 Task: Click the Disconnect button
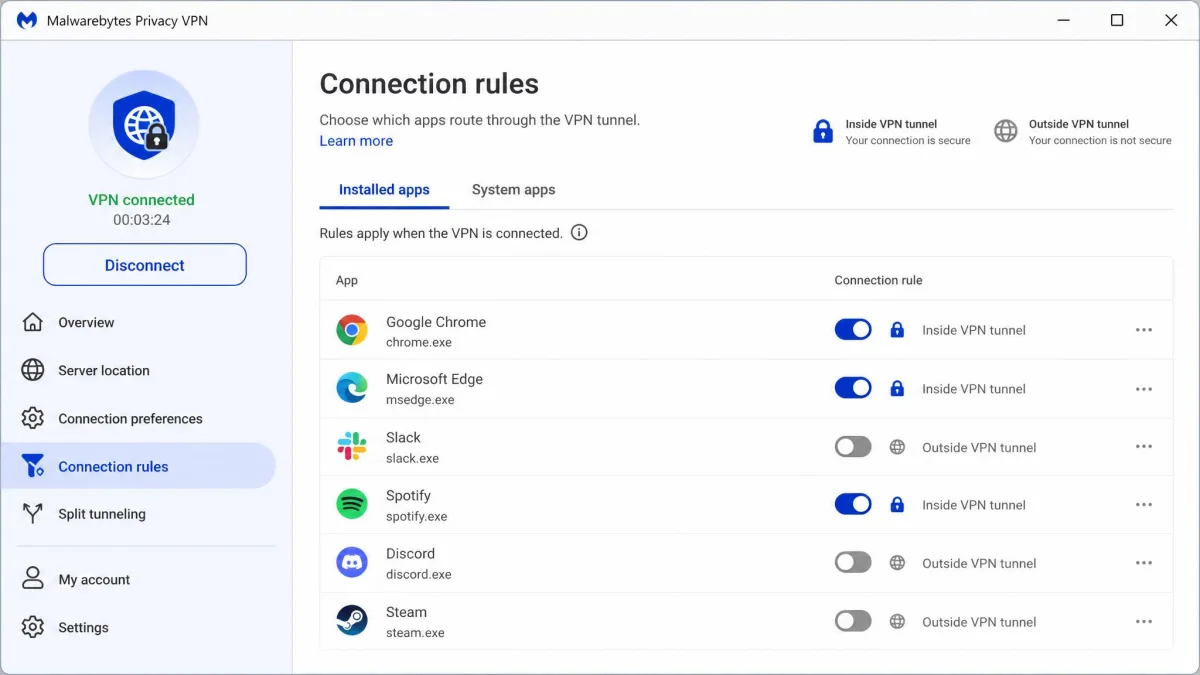click(x=145, y=265)
